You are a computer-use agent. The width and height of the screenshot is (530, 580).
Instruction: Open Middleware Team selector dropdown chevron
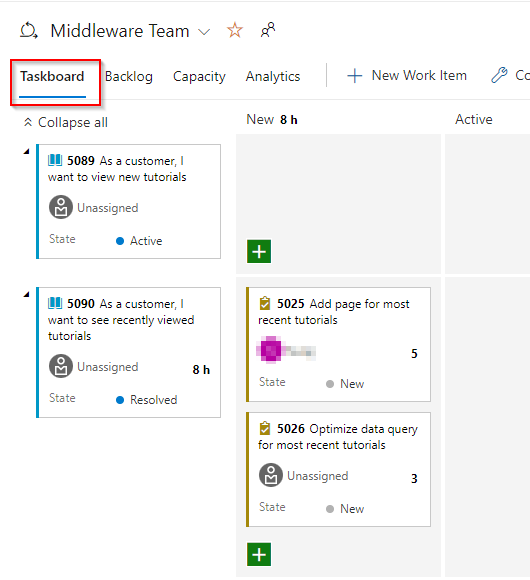204,32
